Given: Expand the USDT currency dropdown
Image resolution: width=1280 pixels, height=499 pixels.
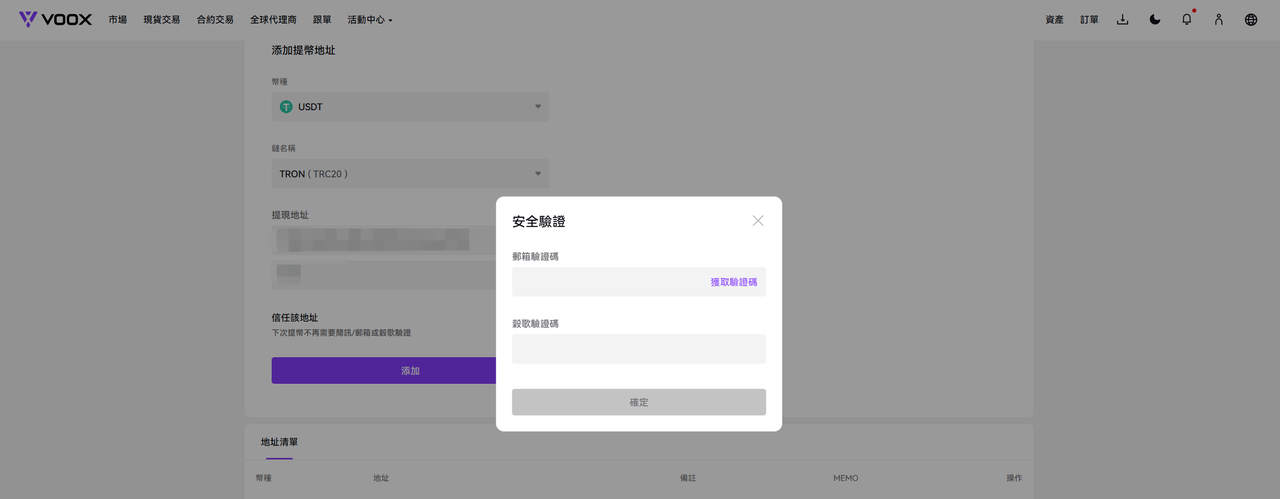Looking at the screenshot, I should pyautogui.click(x=410, y=107).
